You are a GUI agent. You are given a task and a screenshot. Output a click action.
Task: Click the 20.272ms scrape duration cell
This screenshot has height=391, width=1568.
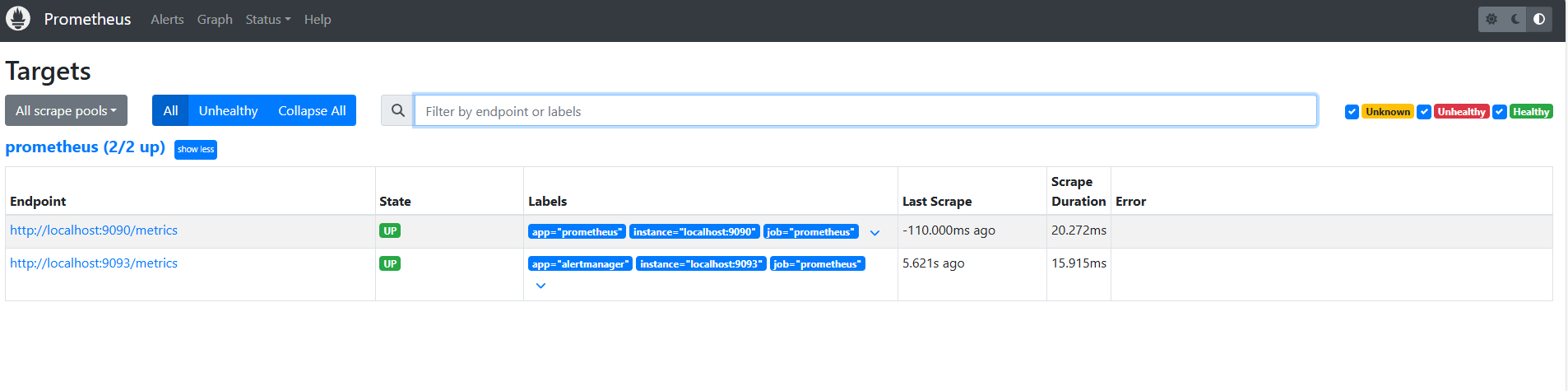pos(1079,230)
